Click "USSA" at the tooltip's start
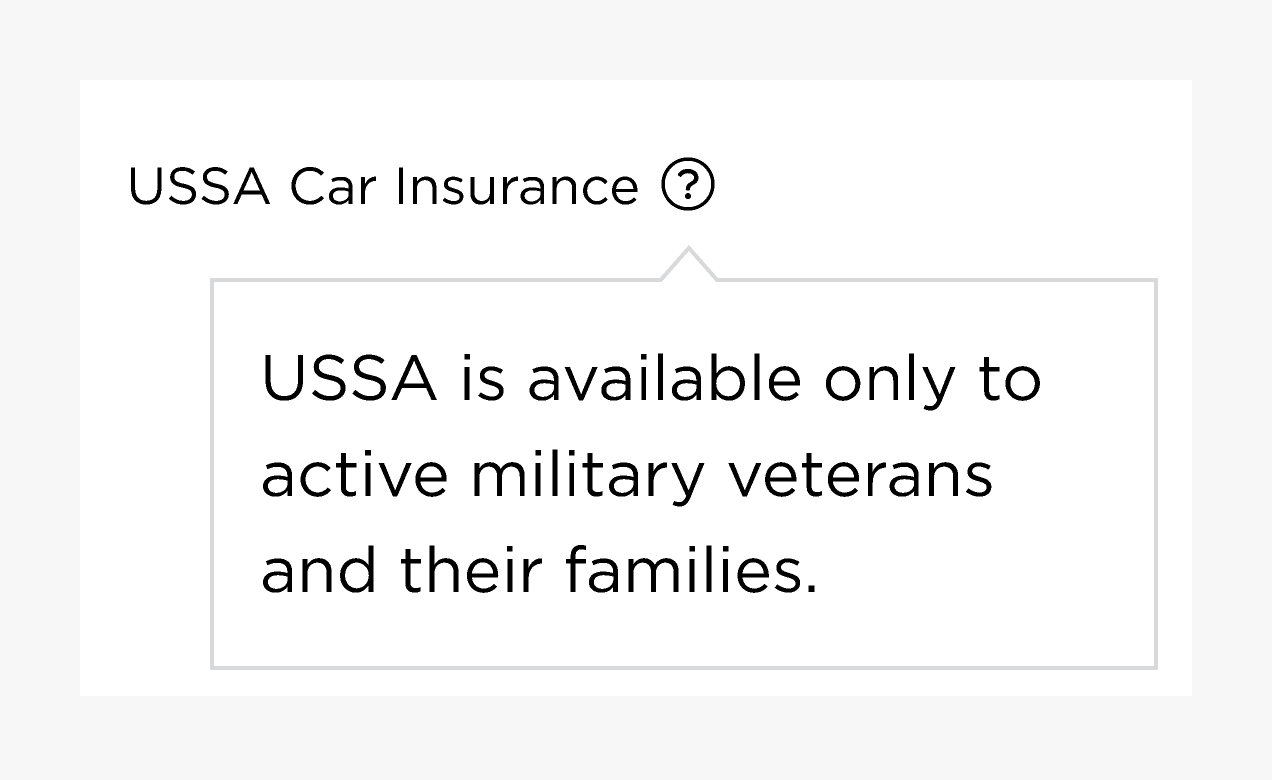 click(x=349, y=380)
